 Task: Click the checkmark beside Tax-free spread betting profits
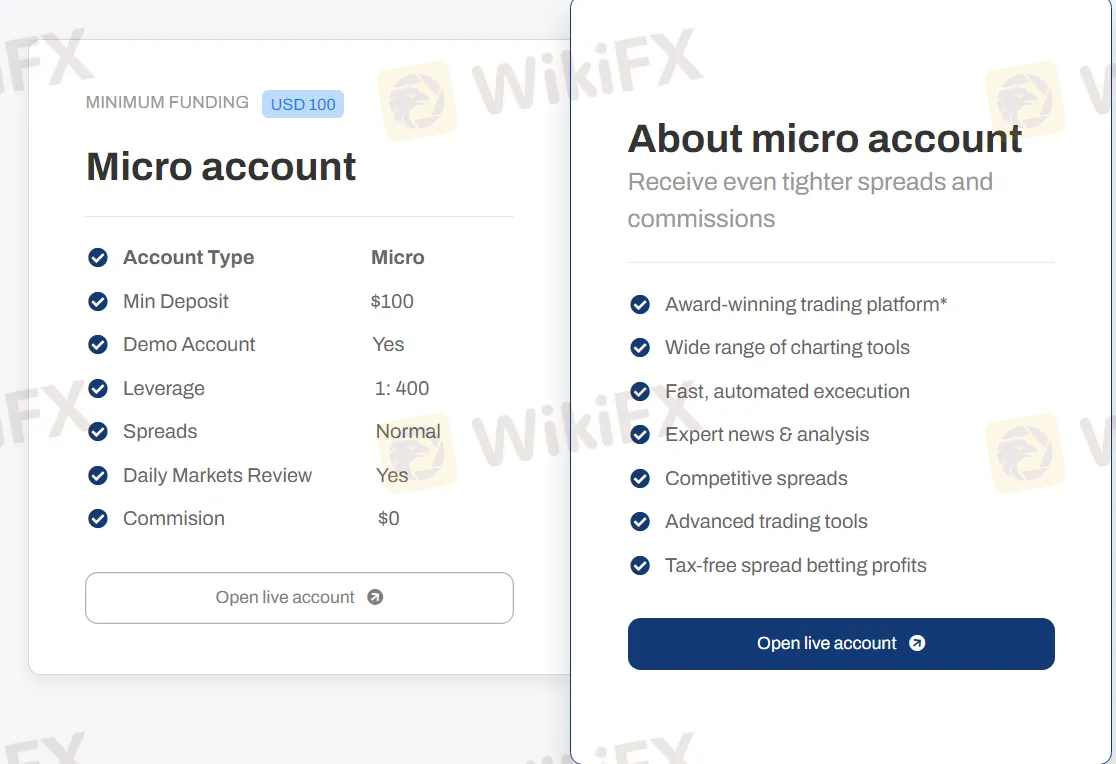(639, 565)
